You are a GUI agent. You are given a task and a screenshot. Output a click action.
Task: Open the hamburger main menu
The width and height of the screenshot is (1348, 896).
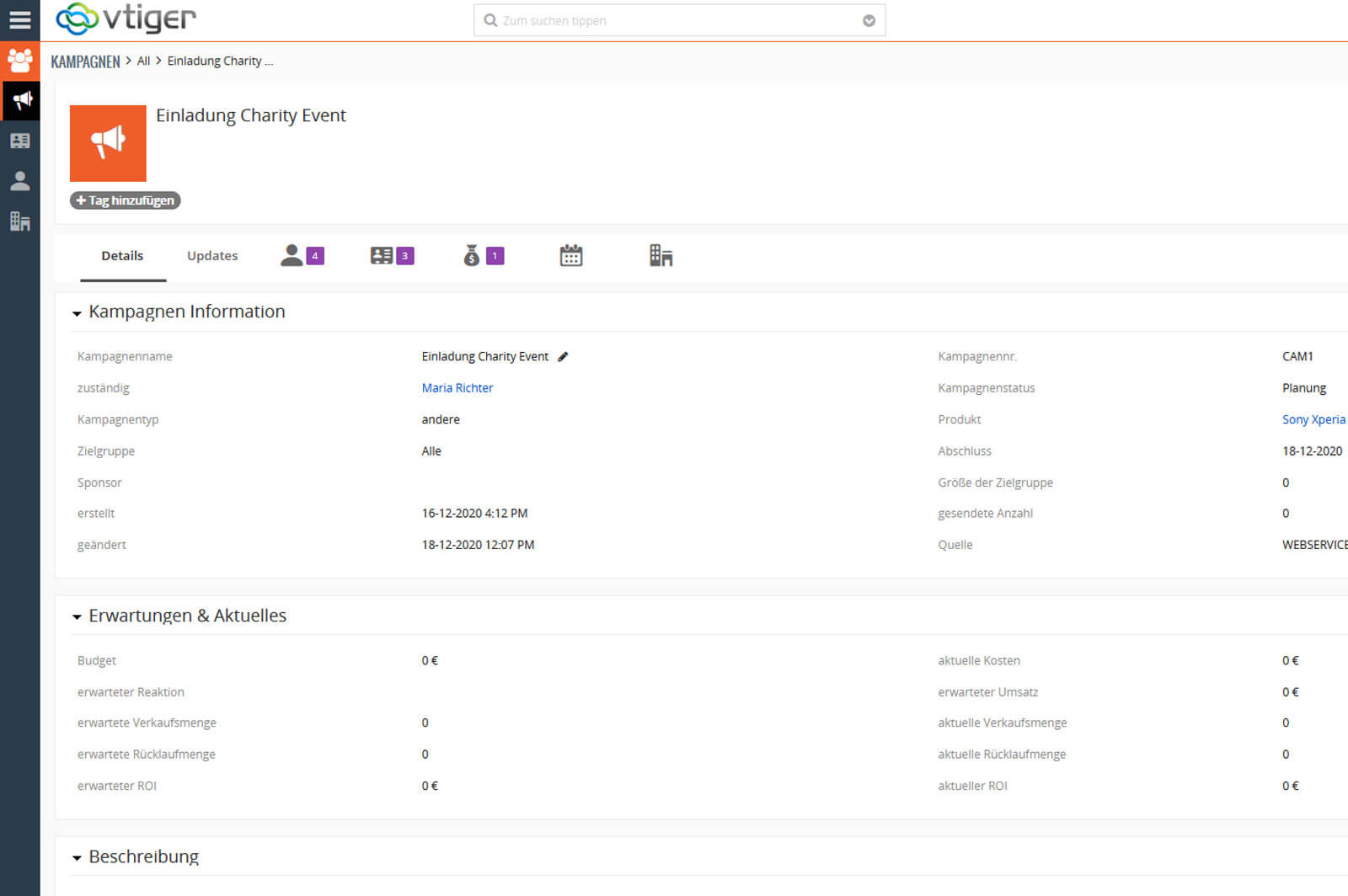[x=19, y=20]
